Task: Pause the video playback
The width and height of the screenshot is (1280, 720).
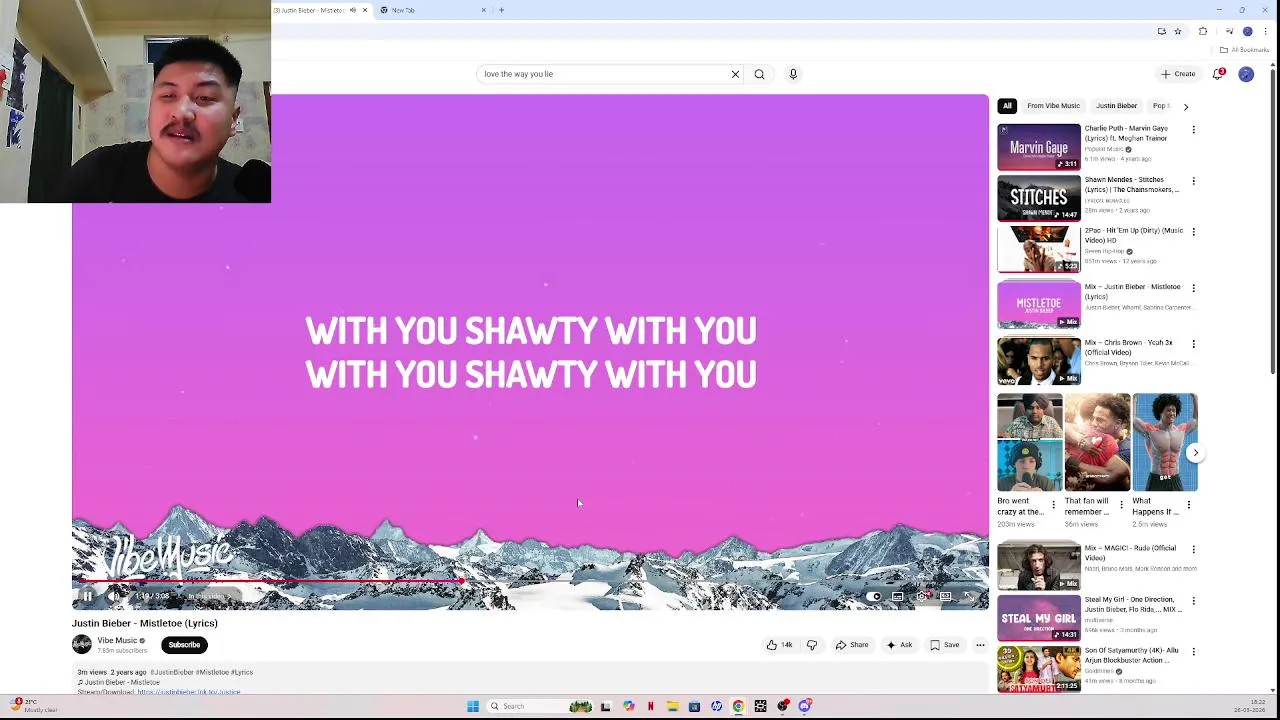Action: (x=87, y=596)
